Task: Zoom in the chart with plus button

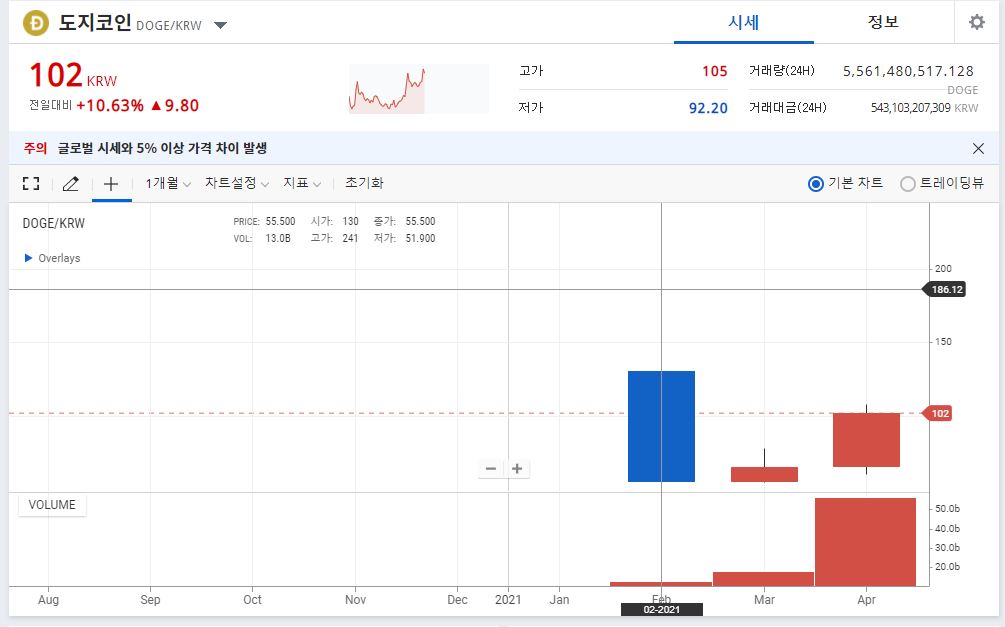Action: click(517, 469)
